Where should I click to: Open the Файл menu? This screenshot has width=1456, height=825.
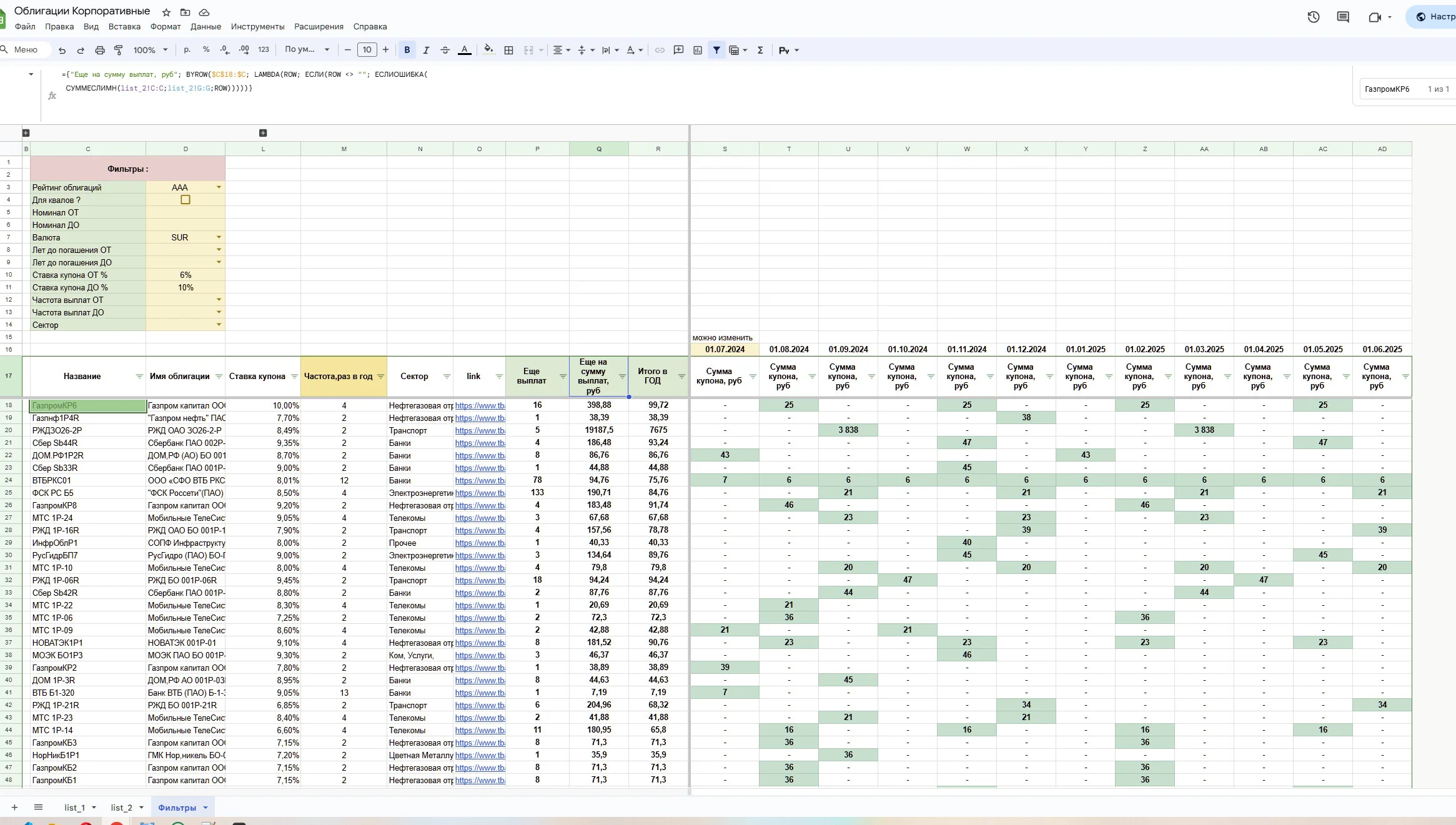click(x=25, y=27)
